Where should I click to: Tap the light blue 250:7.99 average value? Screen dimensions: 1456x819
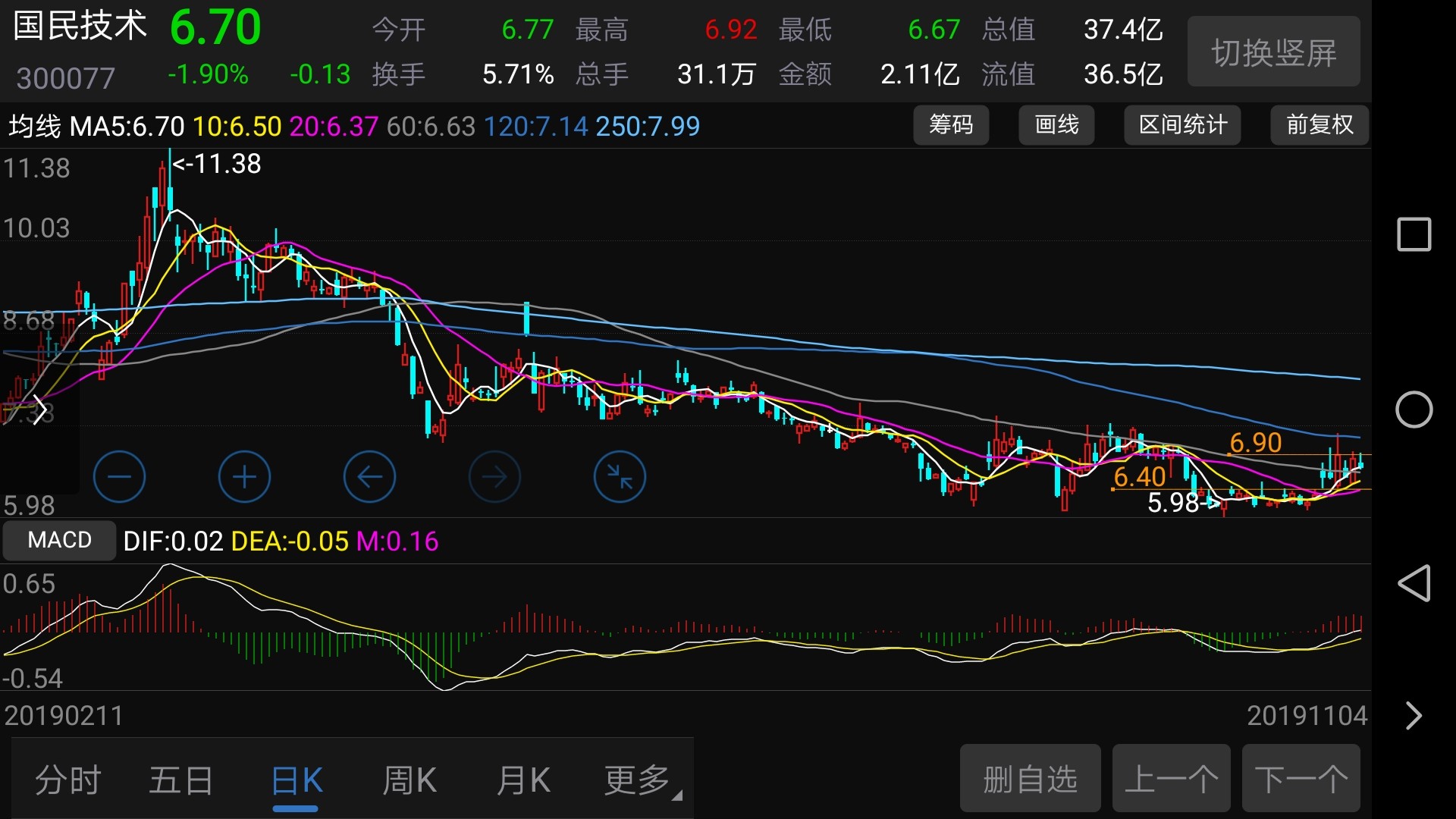coord(648,126)
